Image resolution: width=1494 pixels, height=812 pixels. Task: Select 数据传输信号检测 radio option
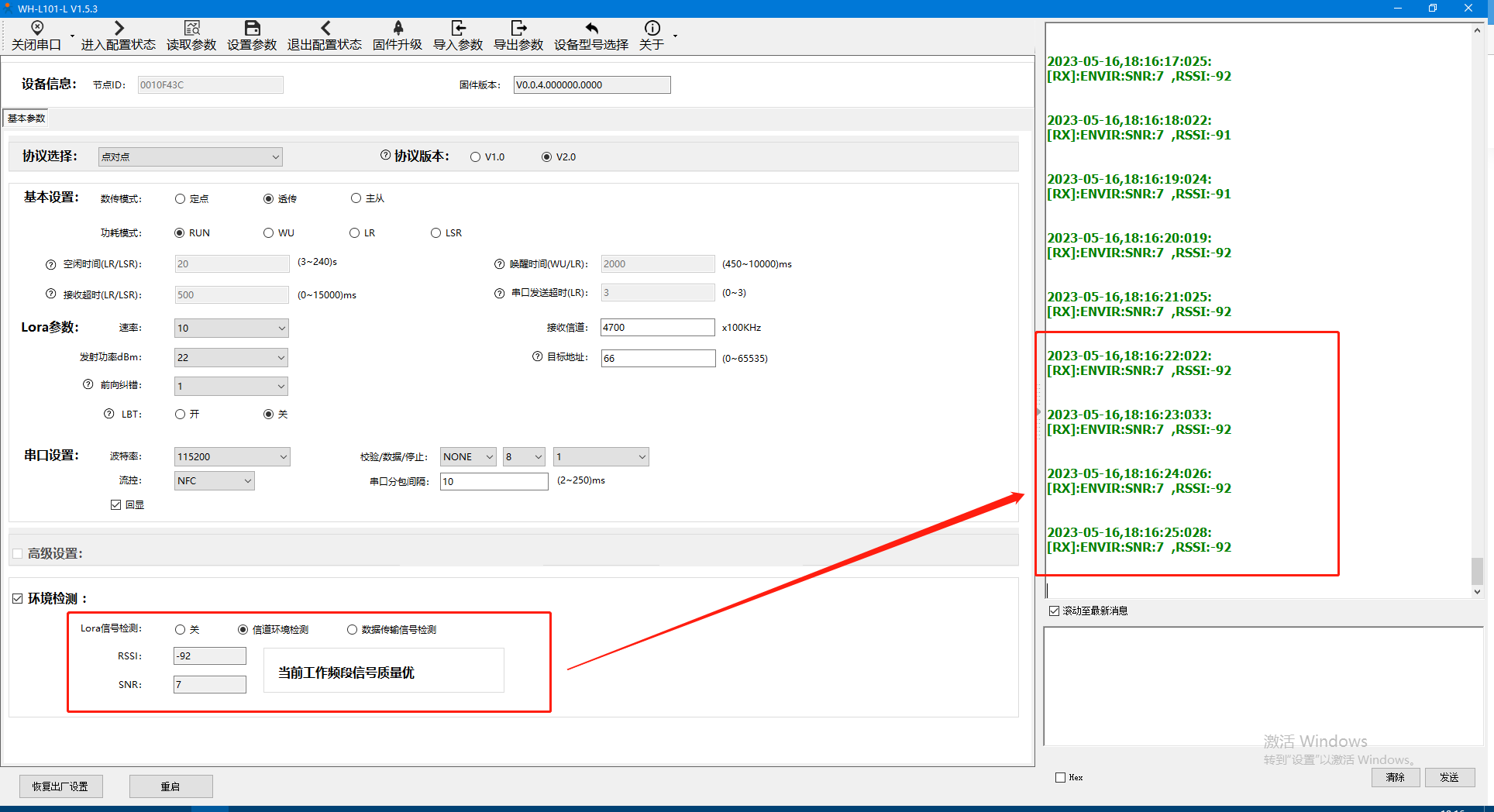click(353, 630)
